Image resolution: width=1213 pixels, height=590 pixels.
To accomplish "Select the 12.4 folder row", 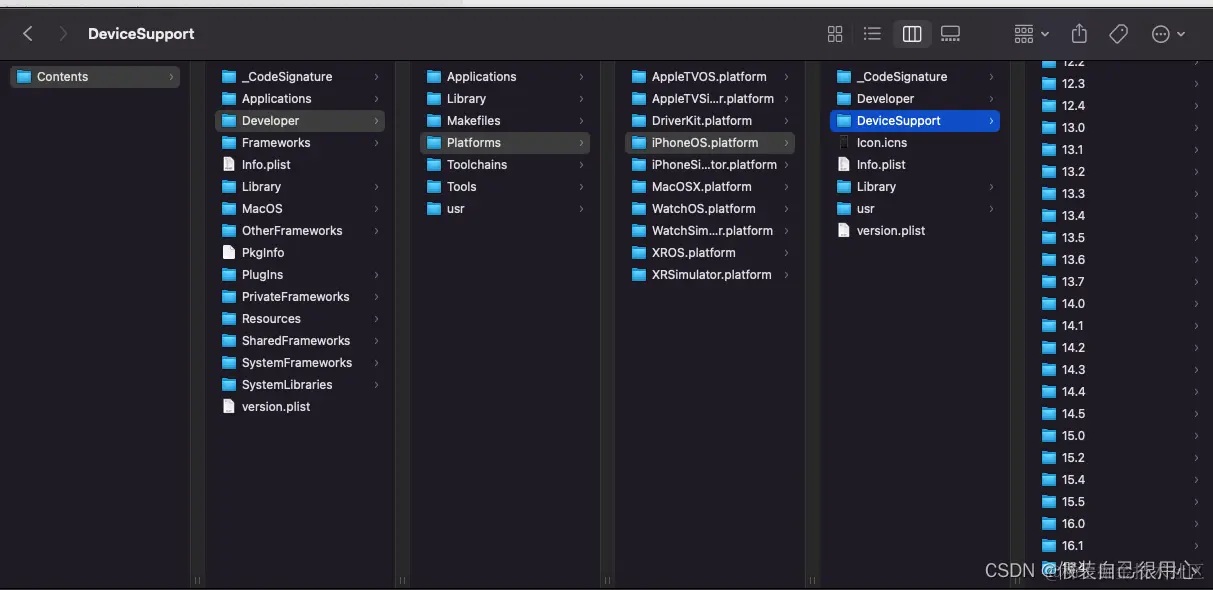I will pos(1120,106).
